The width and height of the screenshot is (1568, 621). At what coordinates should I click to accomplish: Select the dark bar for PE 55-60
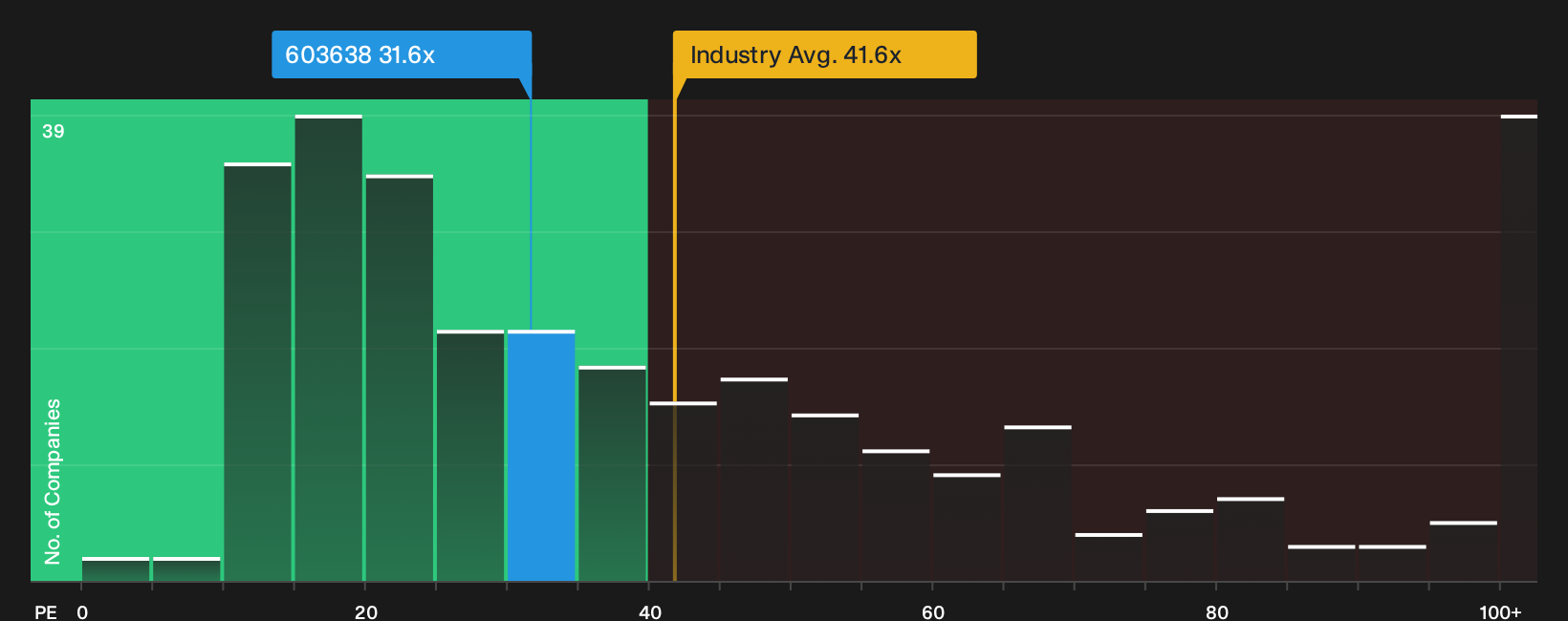tap(896, 516)
